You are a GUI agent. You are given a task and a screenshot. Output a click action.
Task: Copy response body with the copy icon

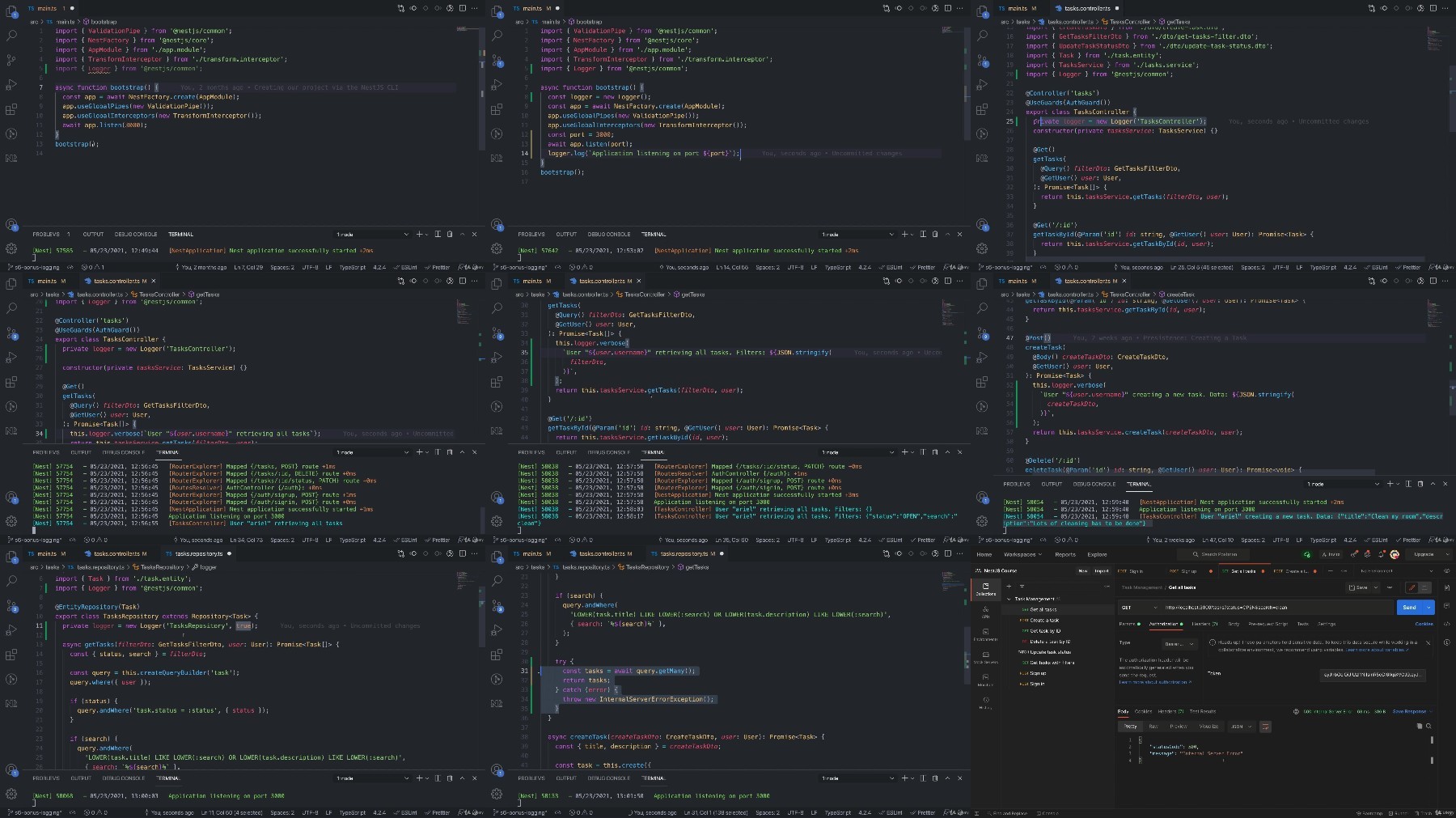(x=1420, y=726)
